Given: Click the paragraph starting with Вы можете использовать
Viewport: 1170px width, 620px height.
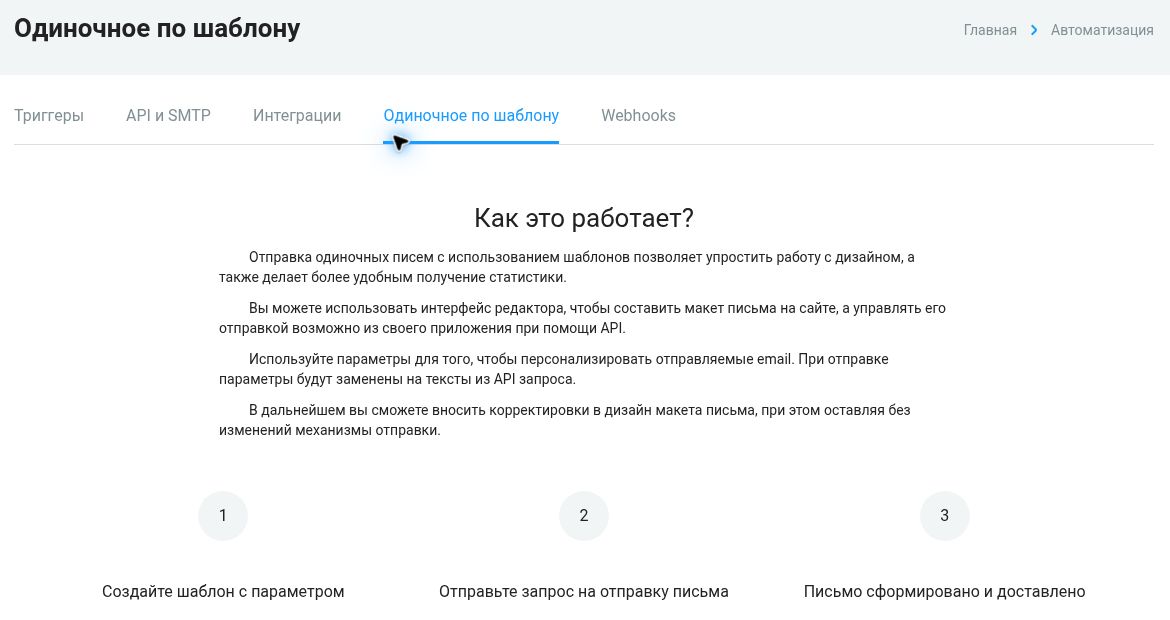Looking at the screenshot, I should pos(582,318).
